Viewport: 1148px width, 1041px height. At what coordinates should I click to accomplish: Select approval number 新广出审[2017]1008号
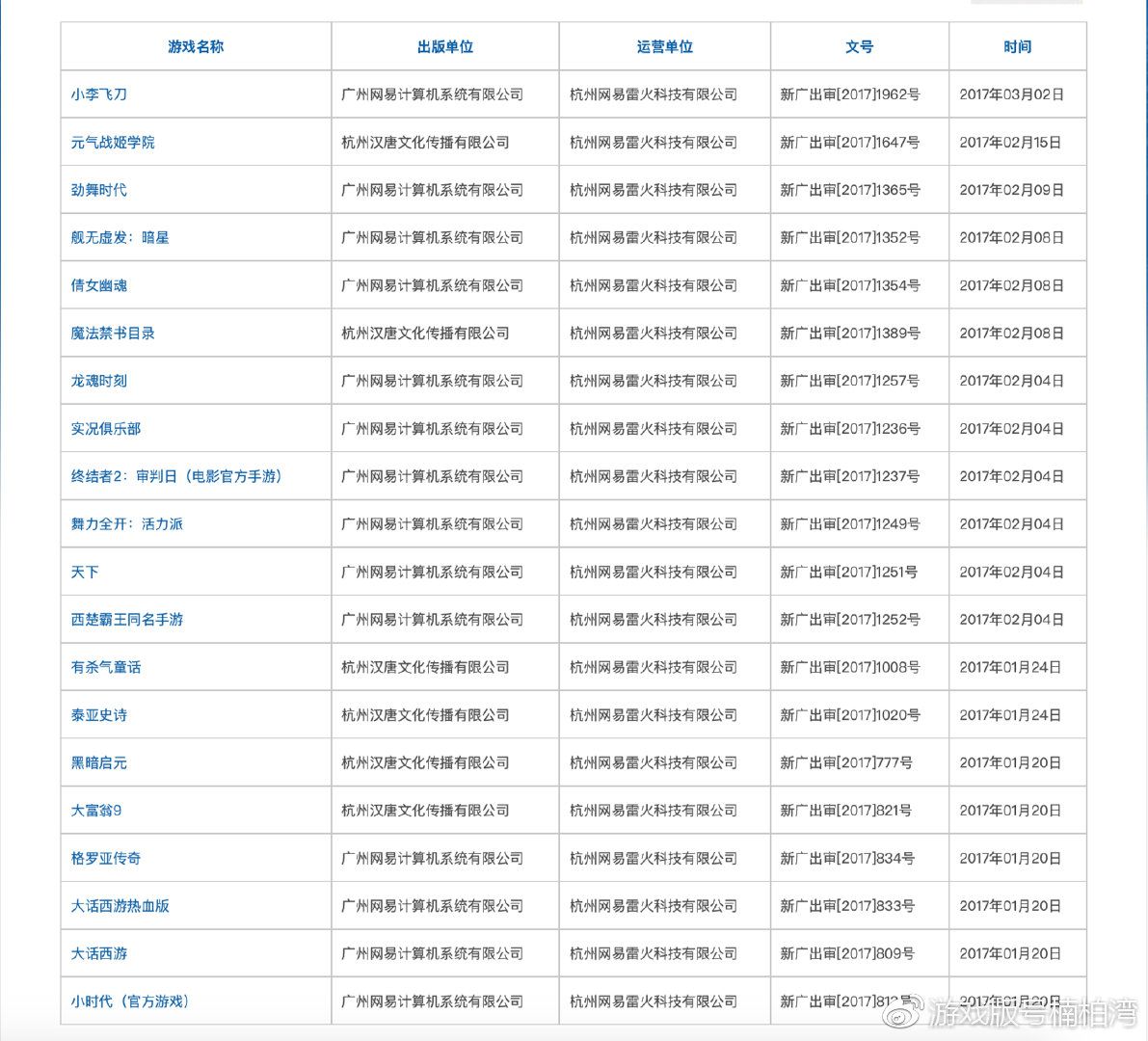[x=850, y=667]
